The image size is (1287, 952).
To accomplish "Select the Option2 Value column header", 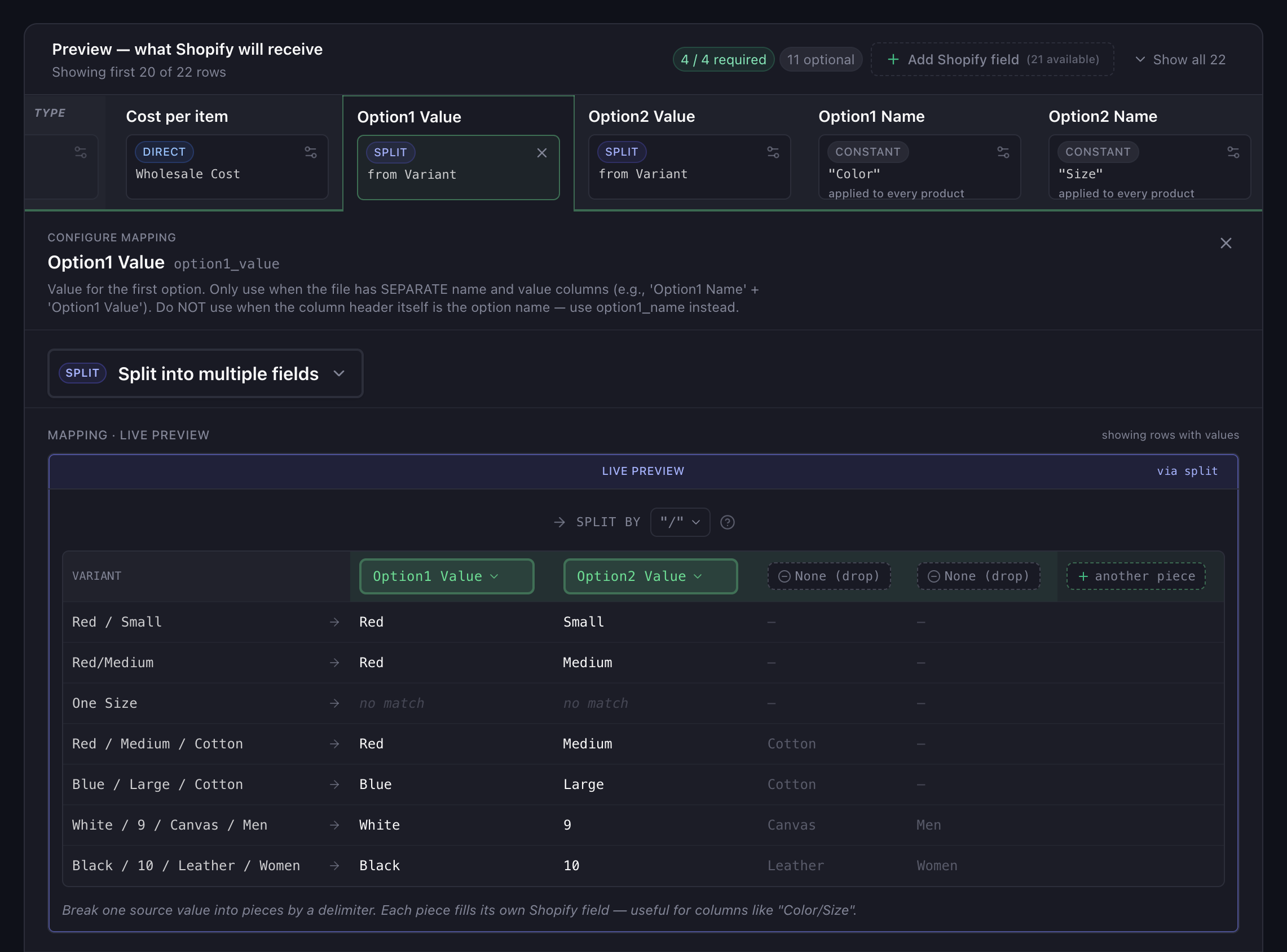I will [641, 116].
